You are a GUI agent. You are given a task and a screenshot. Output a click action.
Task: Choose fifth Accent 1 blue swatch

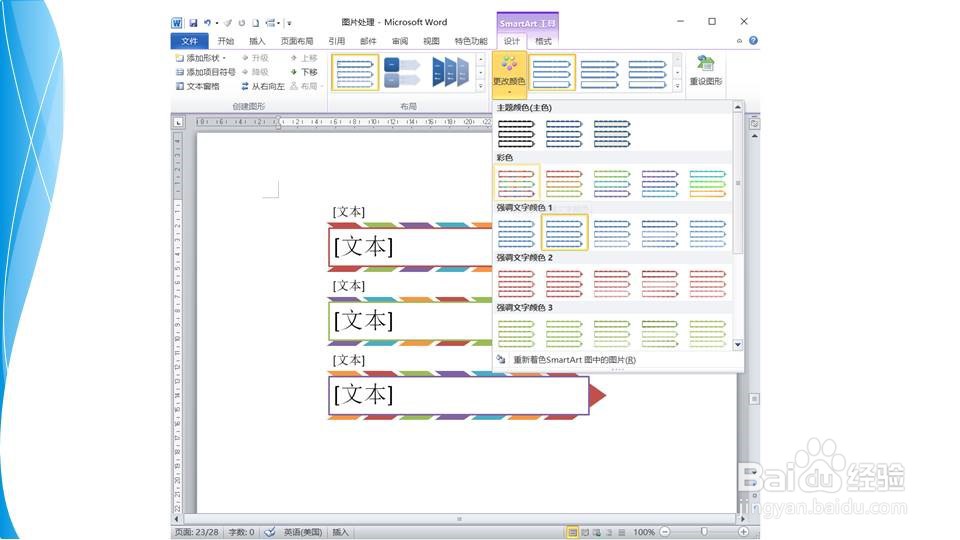[x=707, y=233]
